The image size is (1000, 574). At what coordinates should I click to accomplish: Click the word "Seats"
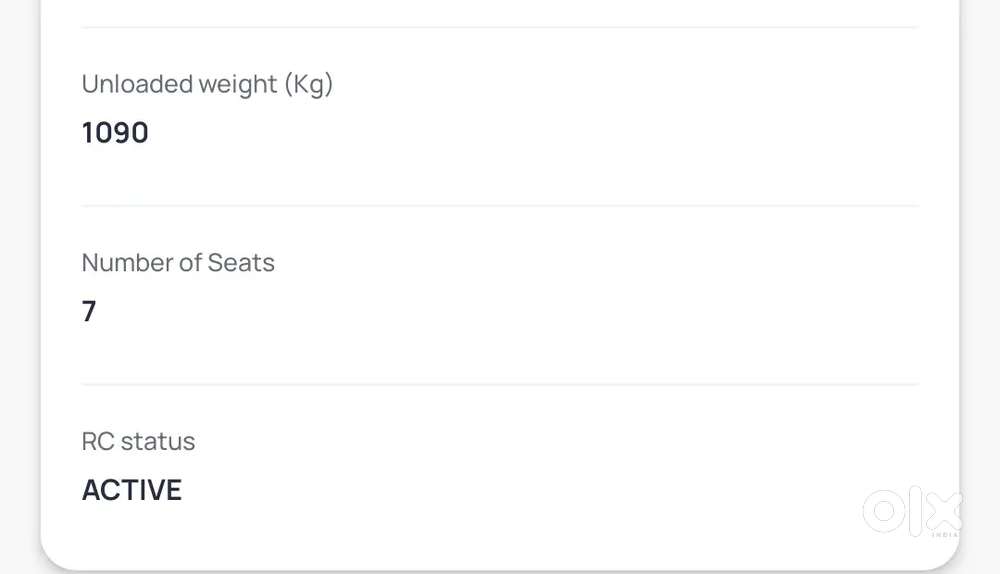[x=241, y=263]
